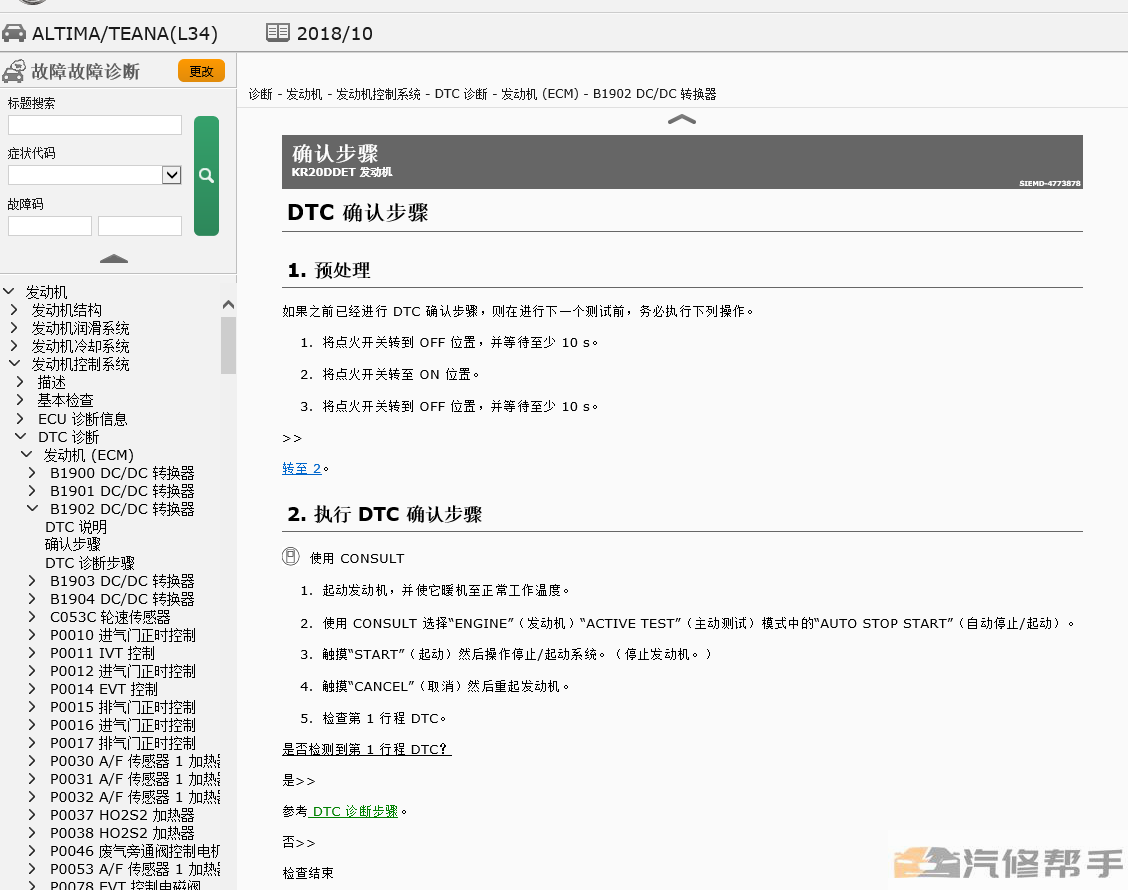Screen dimensions: 1128x890
Task: Focus the 标题搜索 input field
Action: 95,125
